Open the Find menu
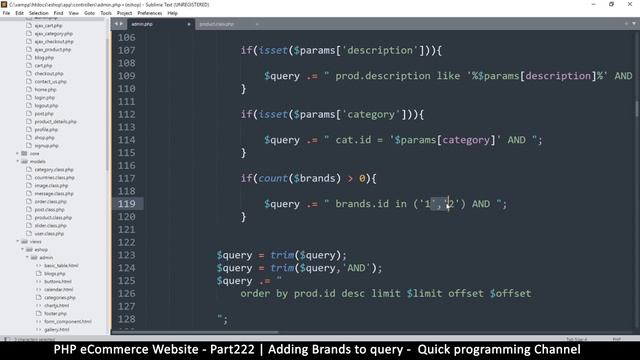 click(58, 13)
